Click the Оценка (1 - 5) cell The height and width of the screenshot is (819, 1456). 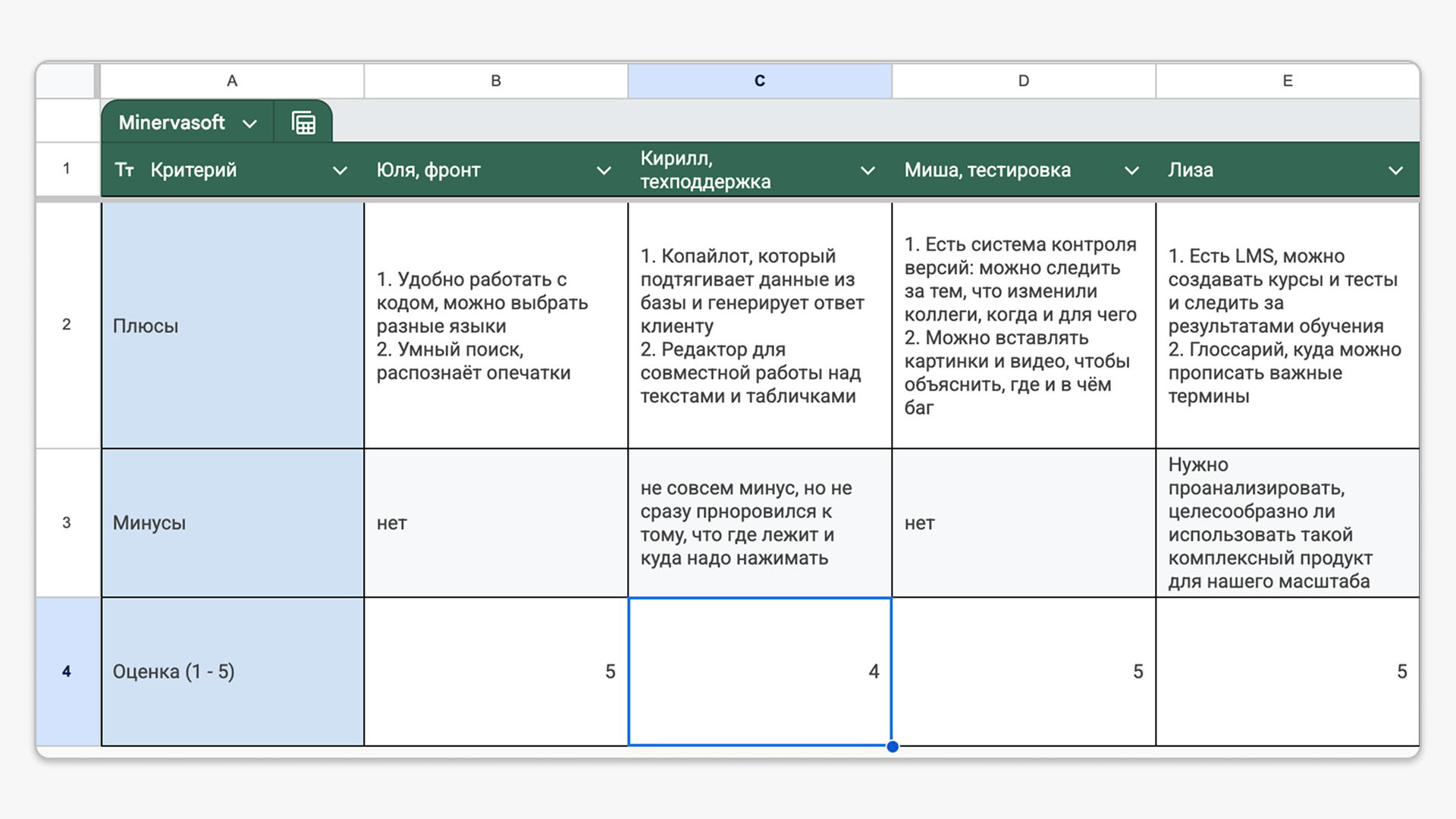click(x=233, y=671)
